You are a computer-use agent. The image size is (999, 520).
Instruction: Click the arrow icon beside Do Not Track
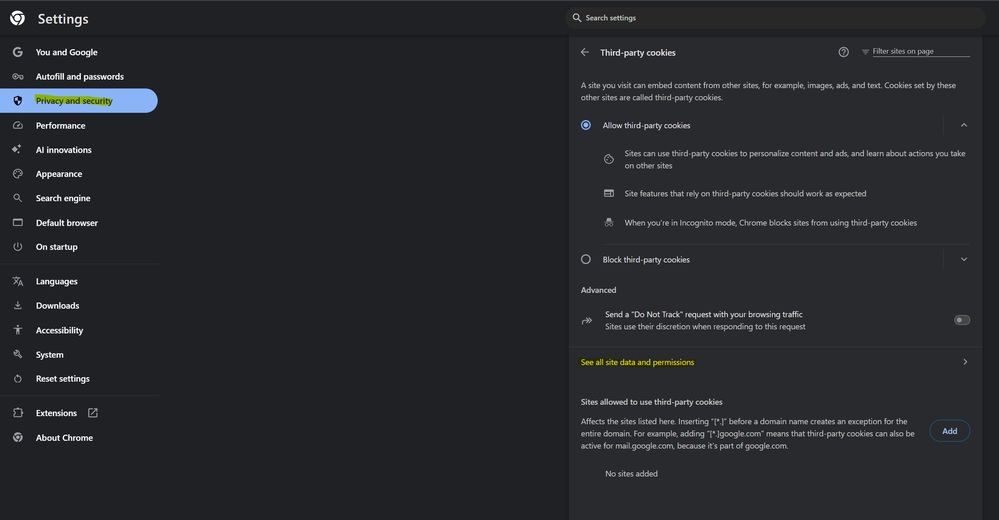click(x=587, y=321)
